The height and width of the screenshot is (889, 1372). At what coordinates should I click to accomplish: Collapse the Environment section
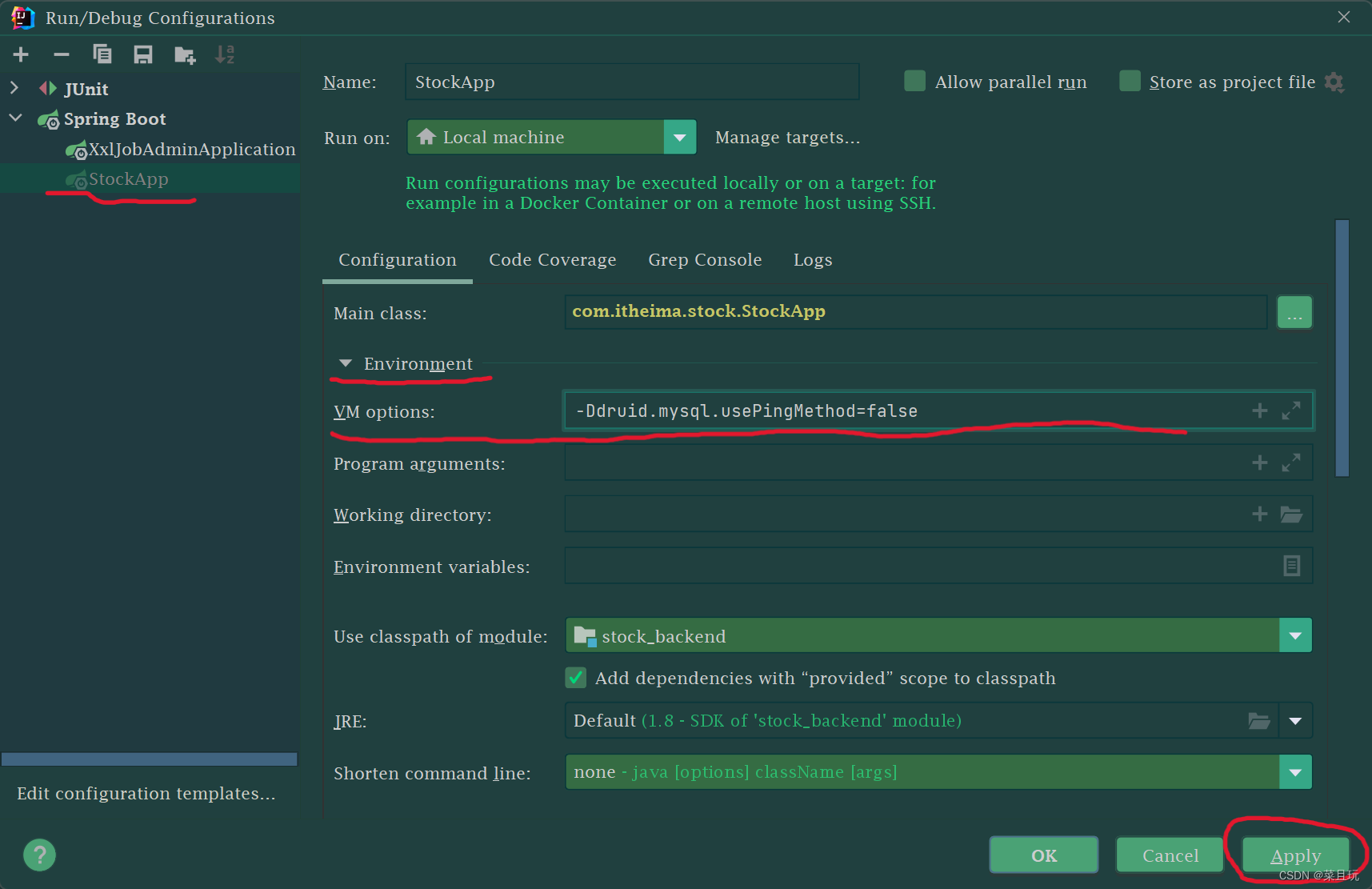pos(345,362)
